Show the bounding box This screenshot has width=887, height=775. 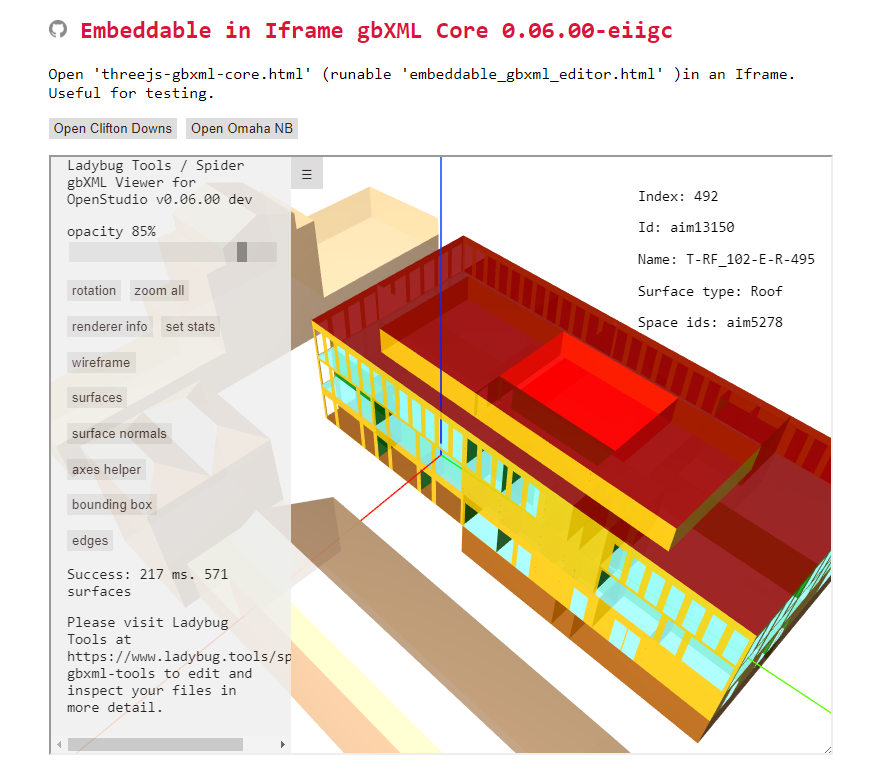111,504
